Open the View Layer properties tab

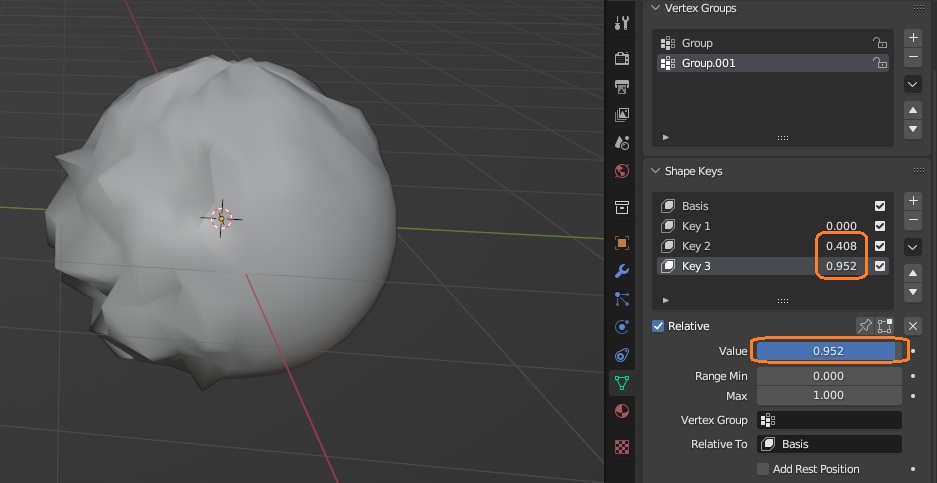(621, 115)
